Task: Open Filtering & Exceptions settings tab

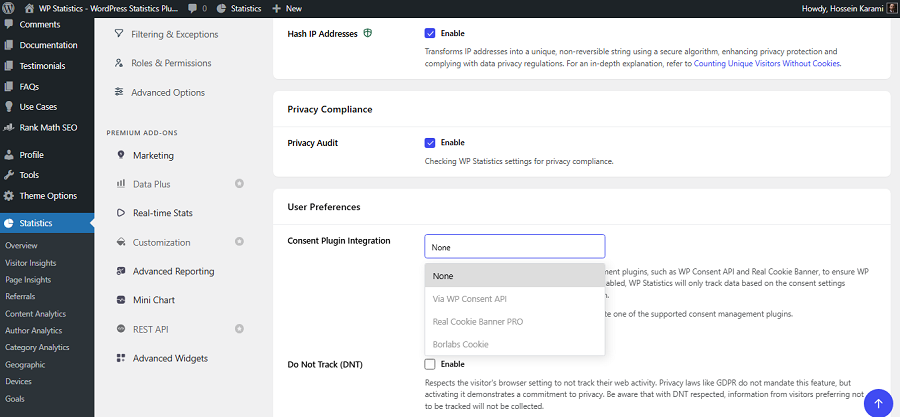Action: pyautogui.click(x=174, y=34)
